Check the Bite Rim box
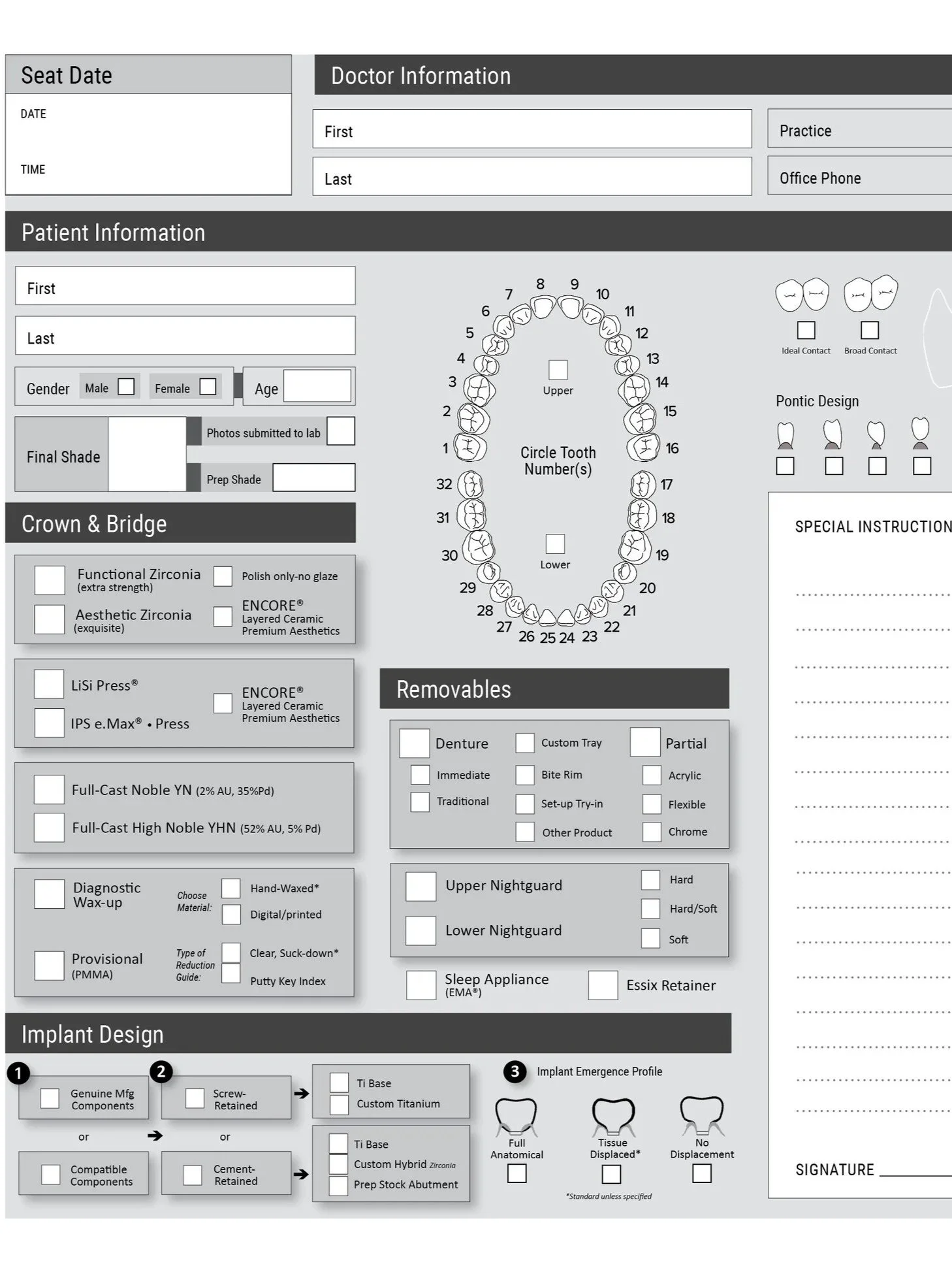This screenshot has height=1270, width=952. [525, 775]
